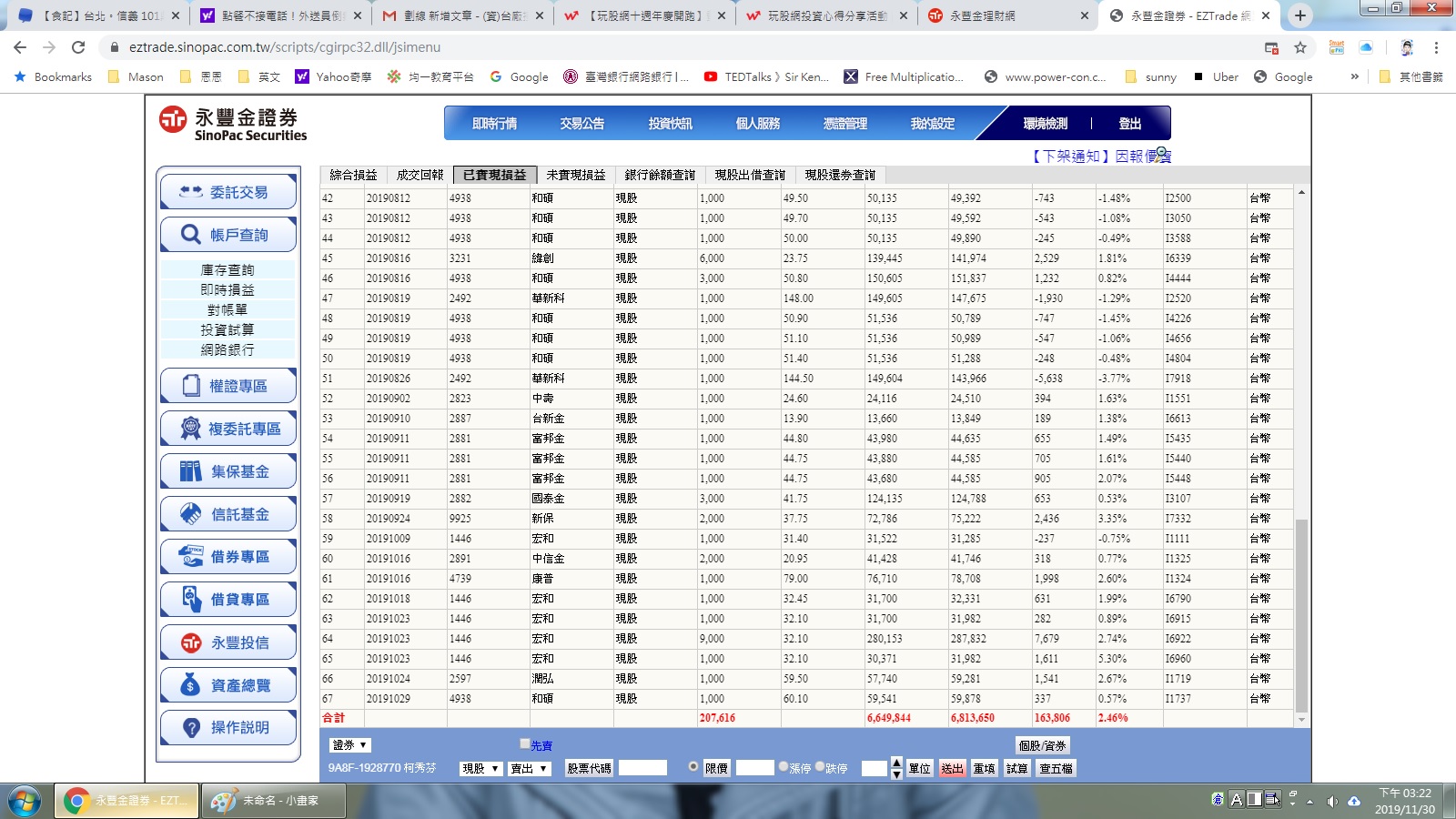Click the 環境檢測 link

[1045, 124]
